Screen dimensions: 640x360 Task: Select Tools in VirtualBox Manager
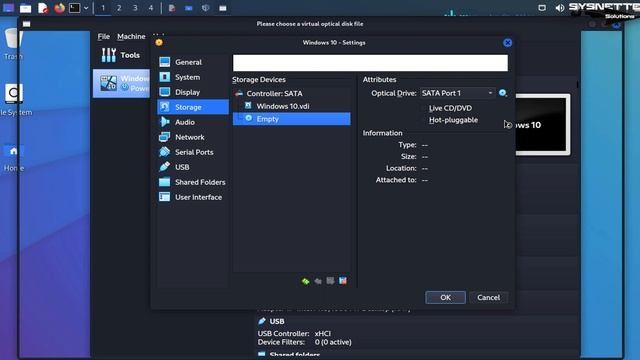[121, 55]
